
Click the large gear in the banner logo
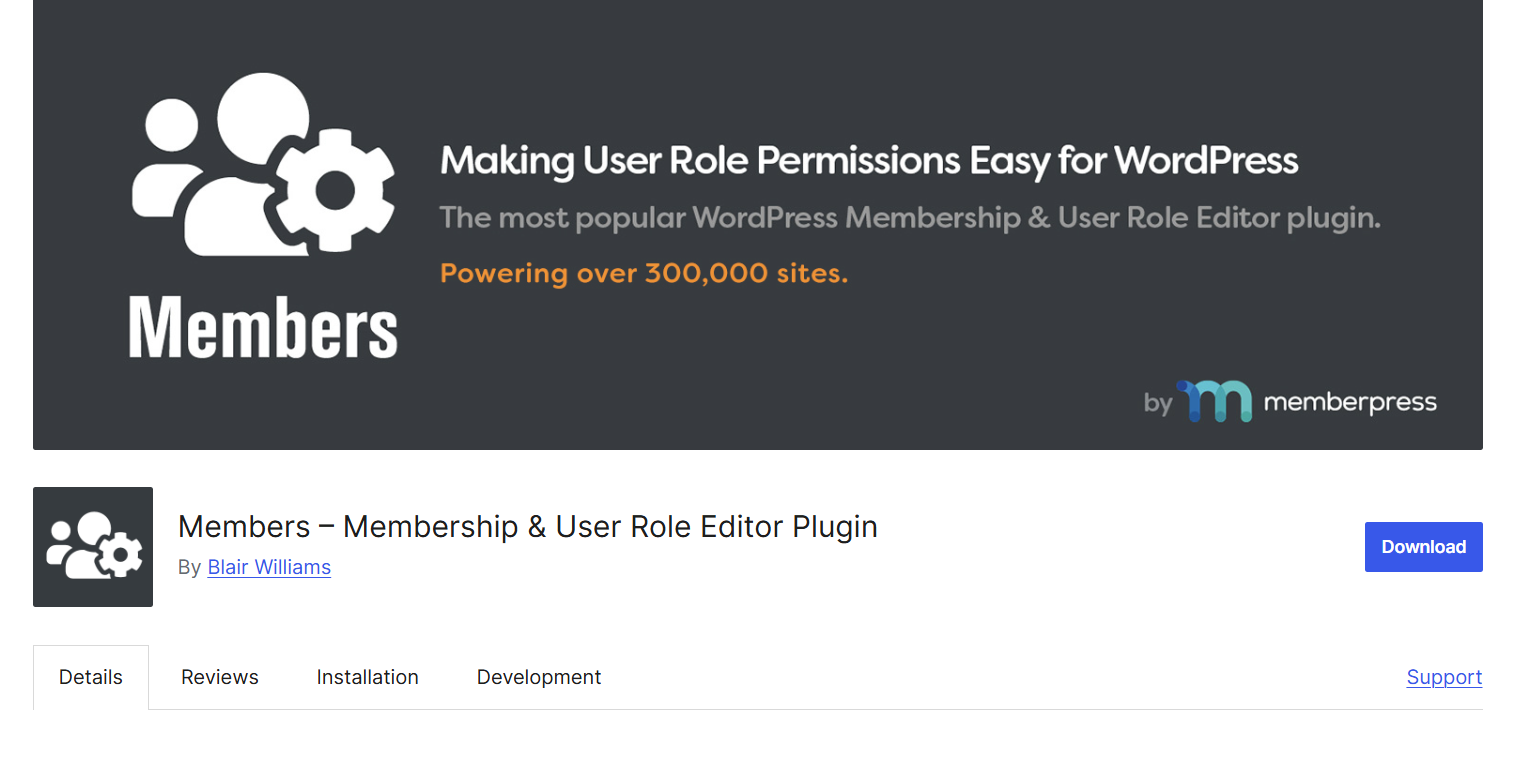335,187
